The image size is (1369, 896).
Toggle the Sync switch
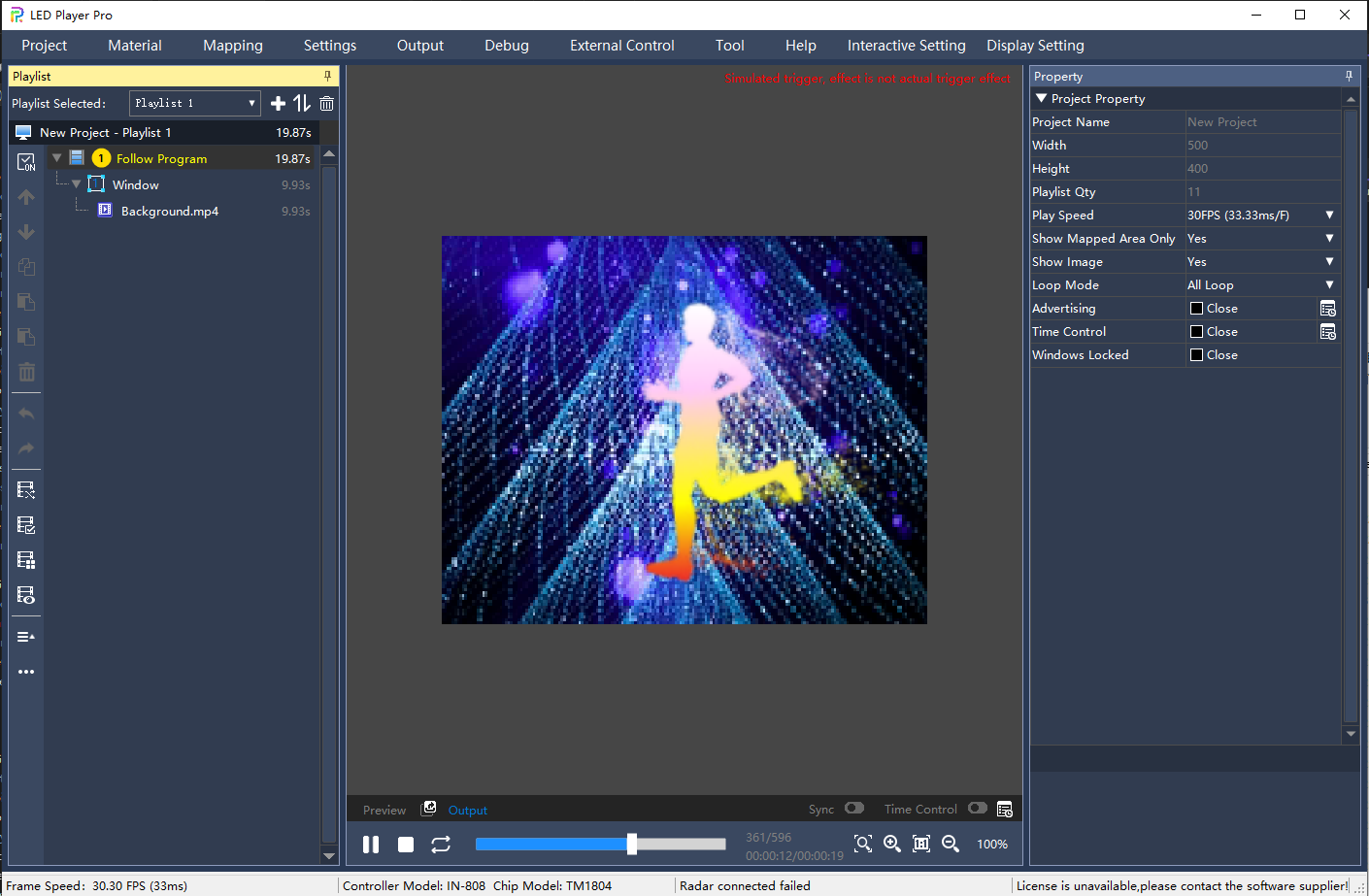854,808
